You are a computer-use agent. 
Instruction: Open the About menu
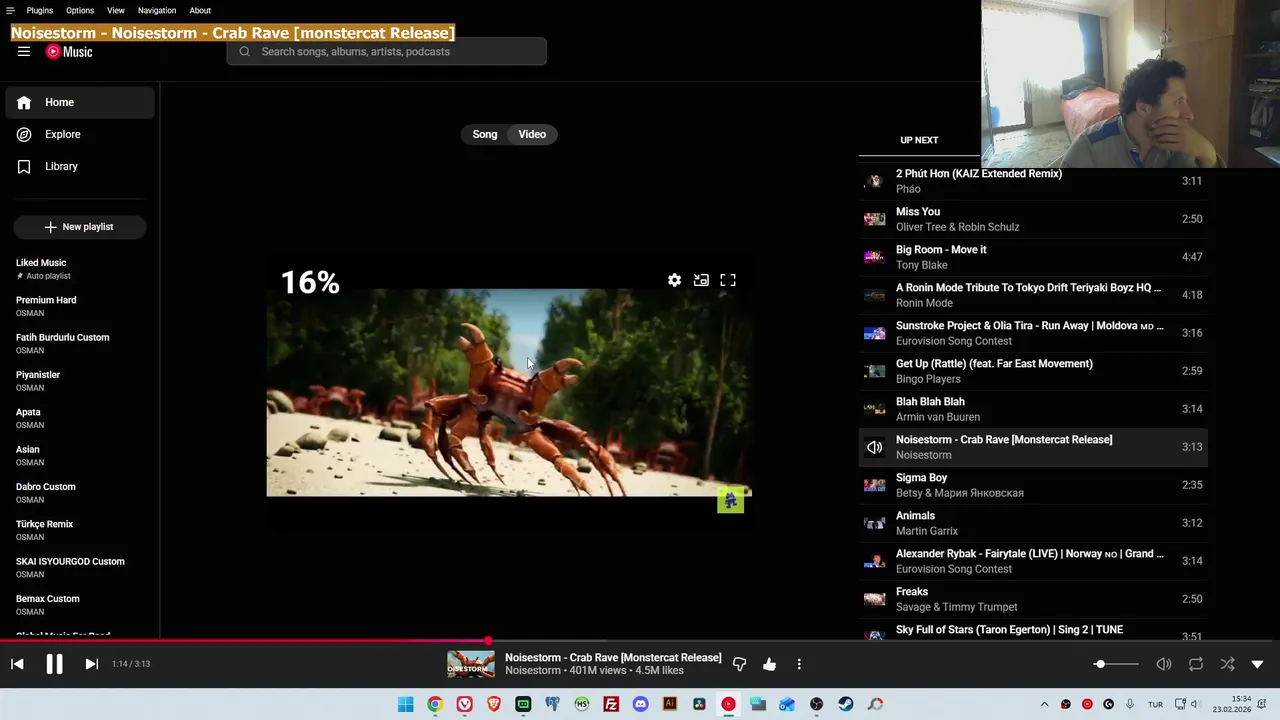click(x=200, y=10)
